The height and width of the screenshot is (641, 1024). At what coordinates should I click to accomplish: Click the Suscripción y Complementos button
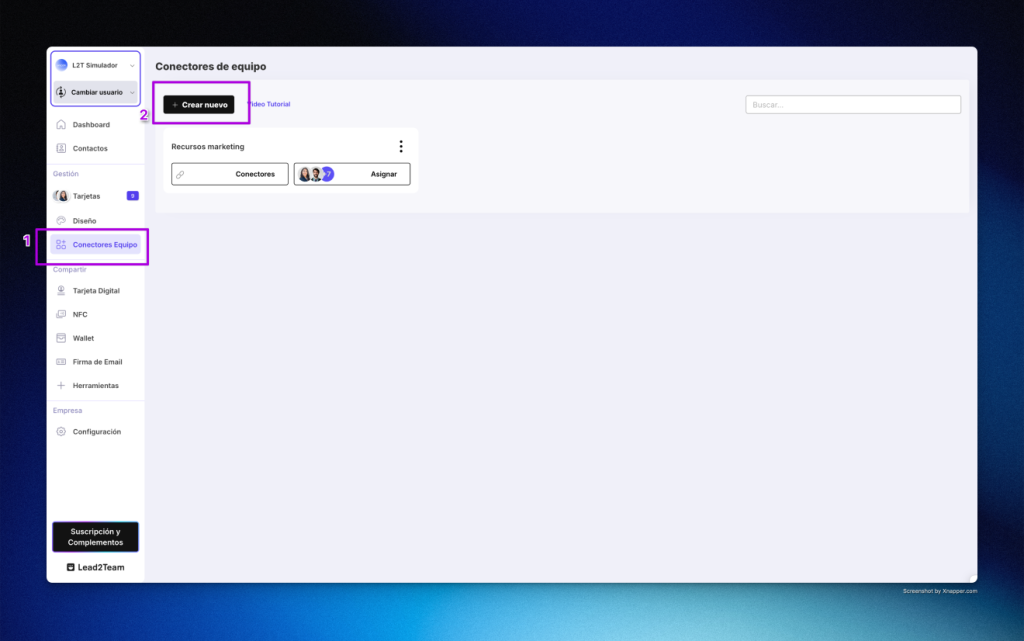95,537
